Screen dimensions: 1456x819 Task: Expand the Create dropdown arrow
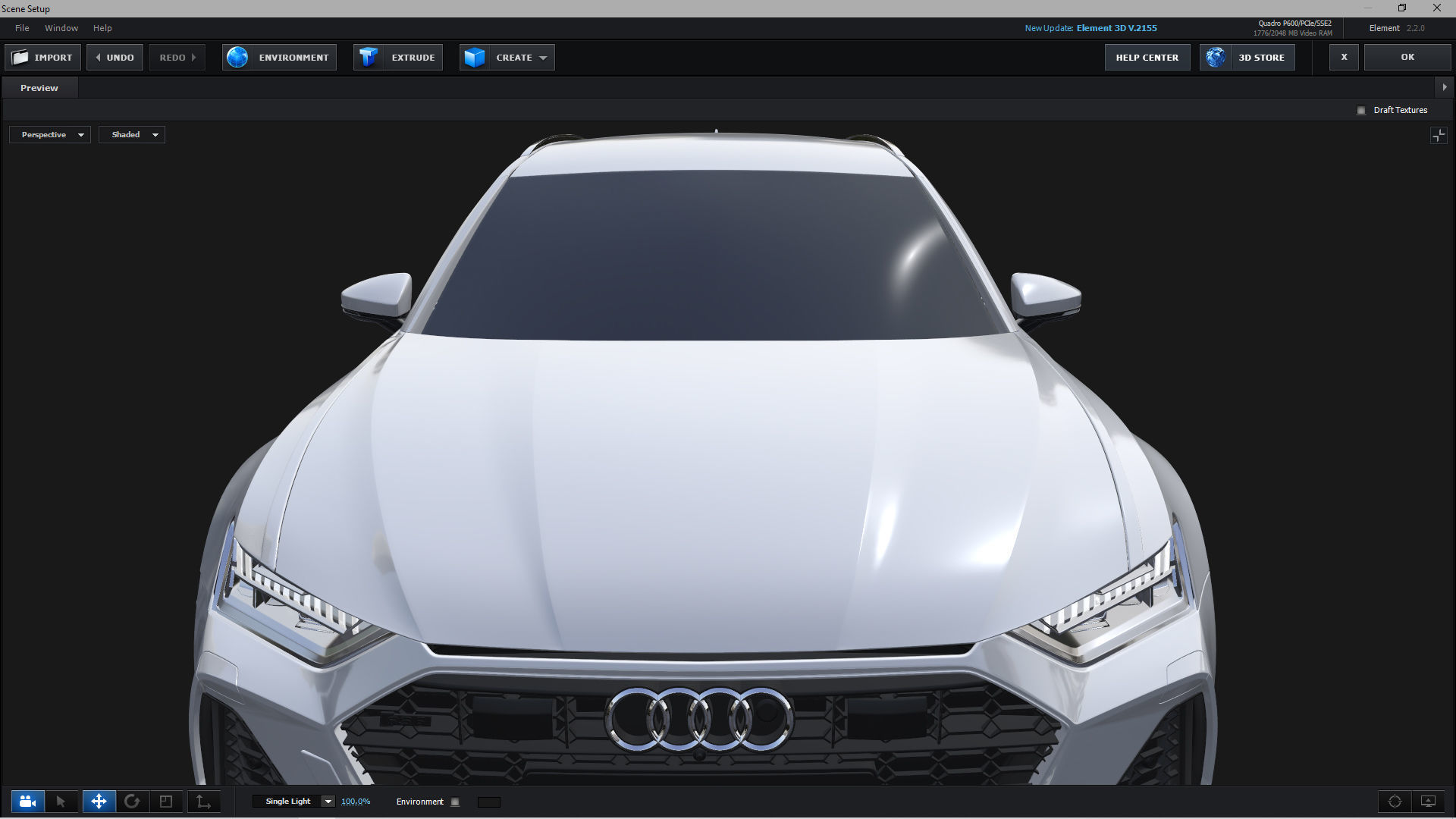coord(543,58)
